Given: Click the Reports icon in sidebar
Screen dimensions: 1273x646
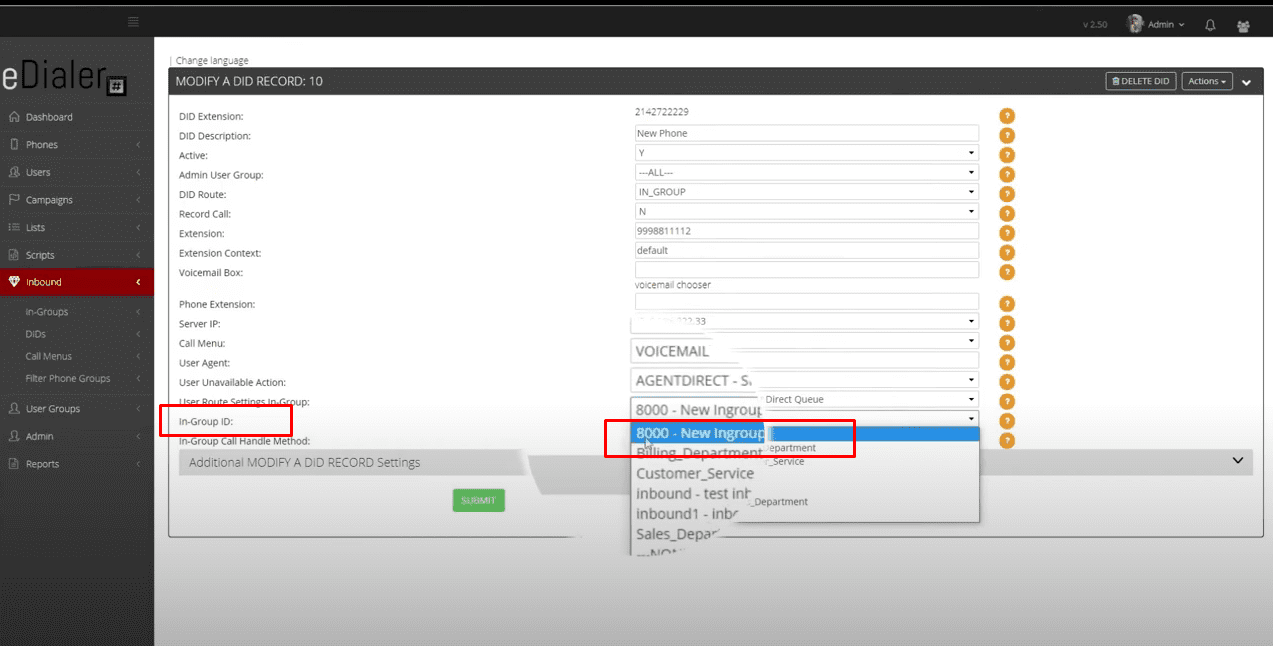Looking at the screenshot, I should point(14,464).
